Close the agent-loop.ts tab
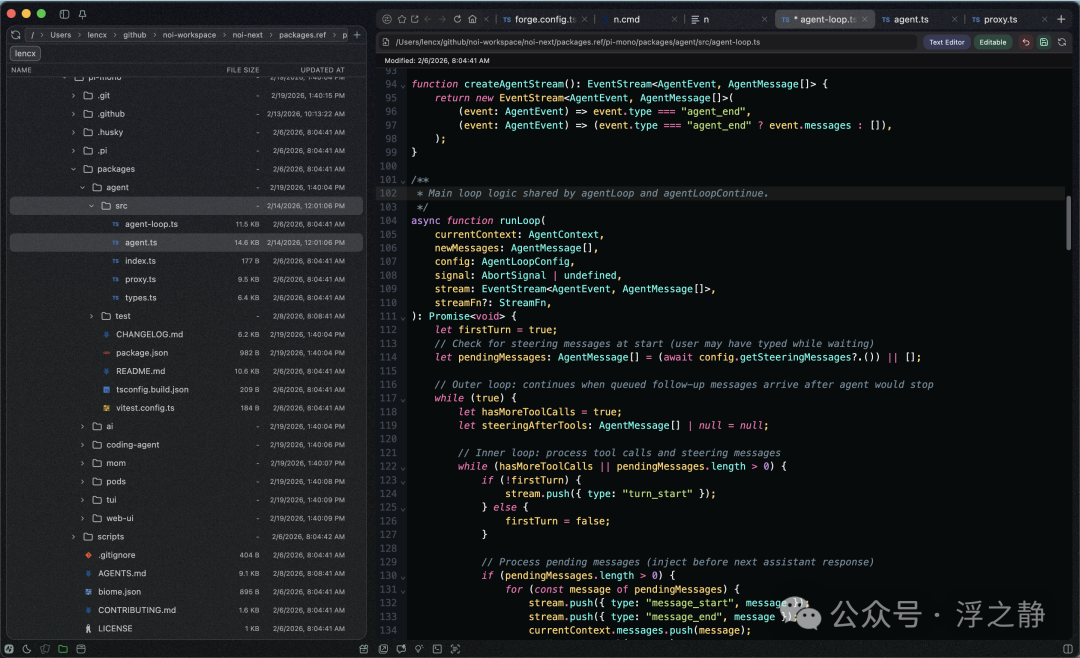The image size is (1080, 658). [864, 19]
